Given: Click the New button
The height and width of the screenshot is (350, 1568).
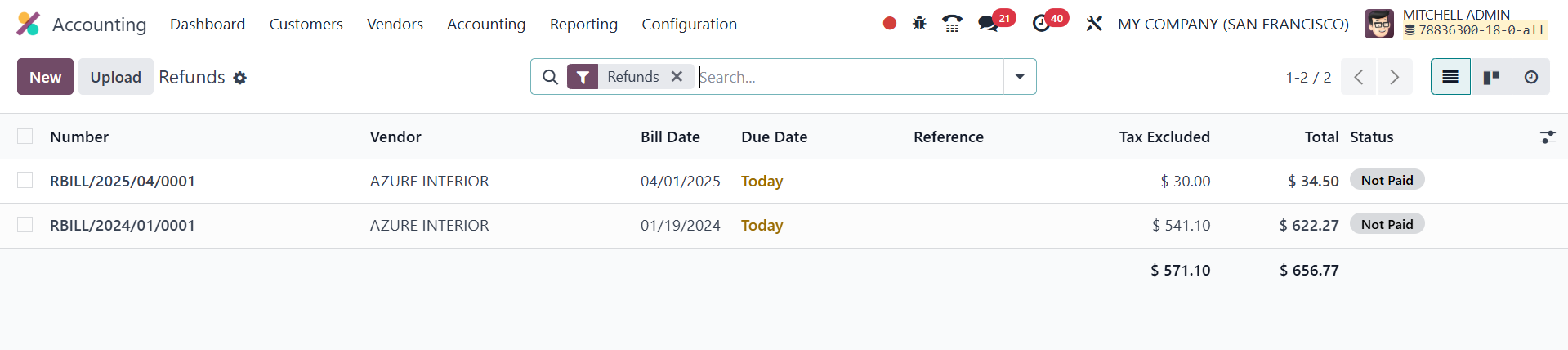Looking at the screenshot, I should [45, 77].
